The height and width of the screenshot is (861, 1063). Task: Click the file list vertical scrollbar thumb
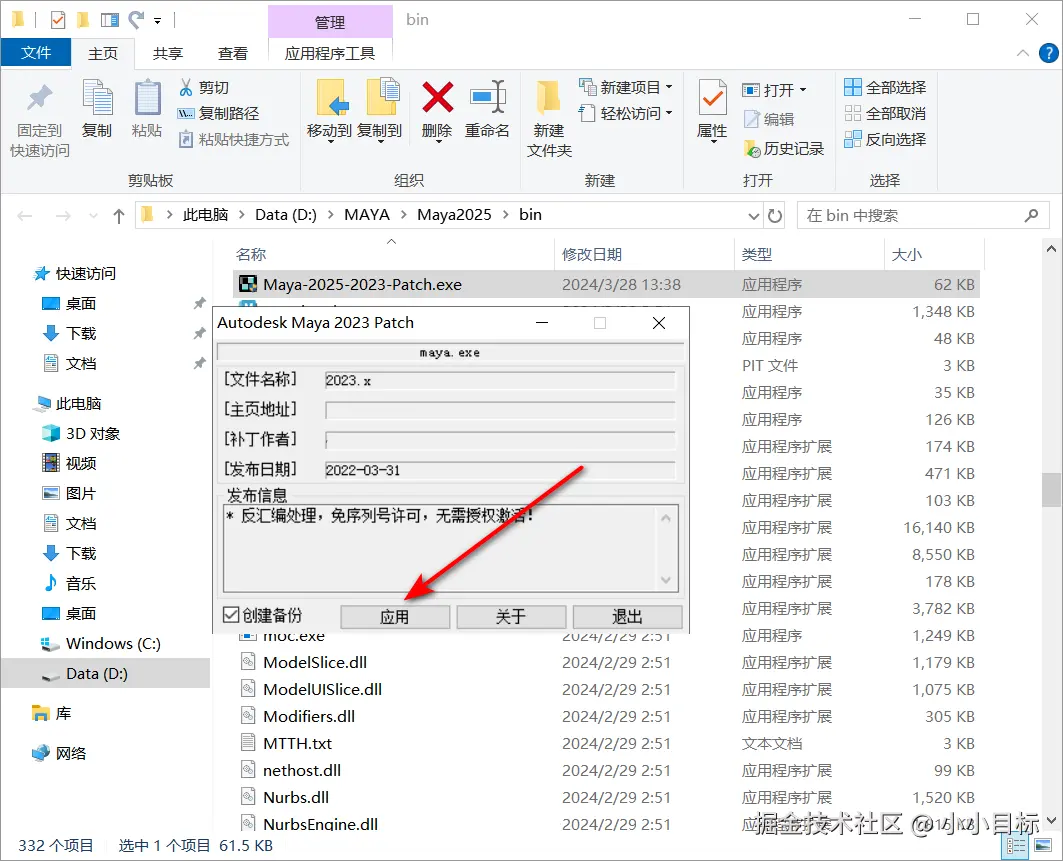(1051, 489)
